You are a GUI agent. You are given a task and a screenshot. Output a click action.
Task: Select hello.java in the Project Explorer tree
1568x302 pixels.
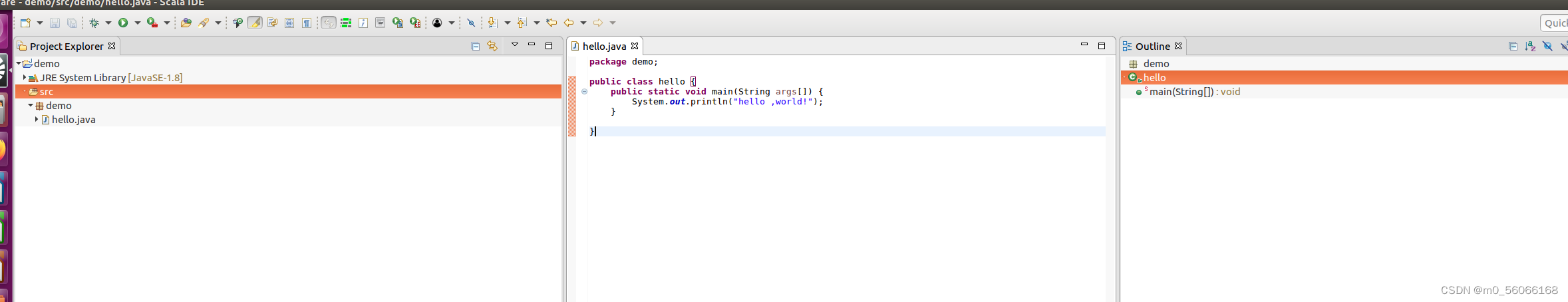point(73,120)
